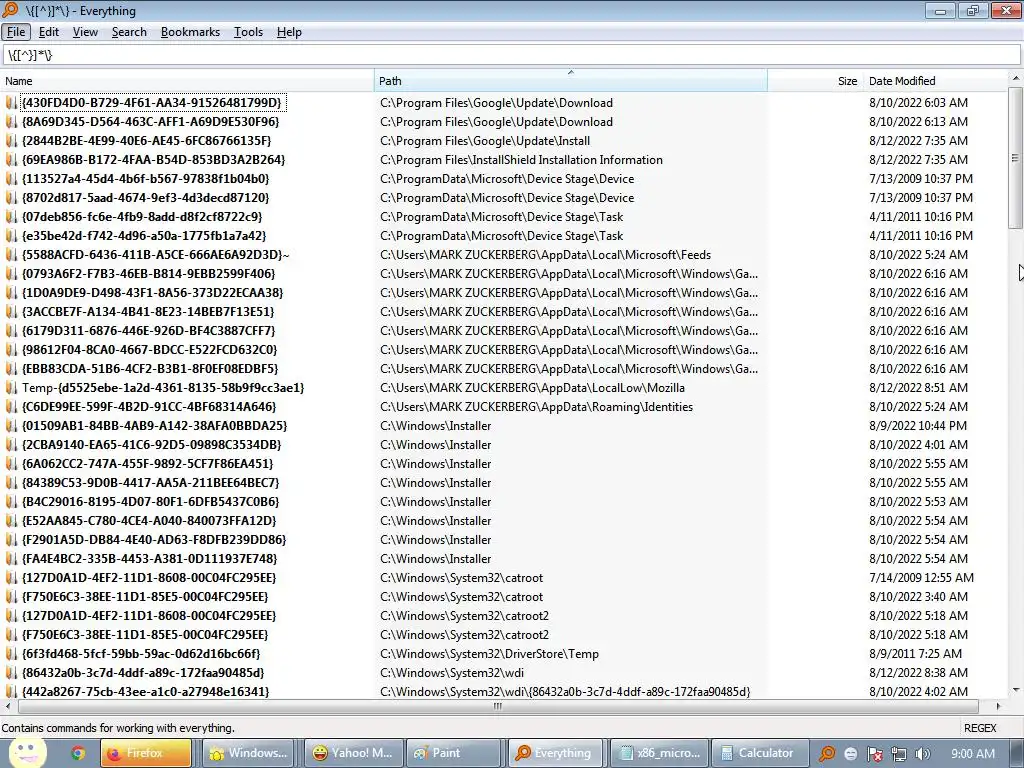
Task: Click path ending in LocalLow\Mozilla
Action: pyautogui.click(x=532, y=387)
